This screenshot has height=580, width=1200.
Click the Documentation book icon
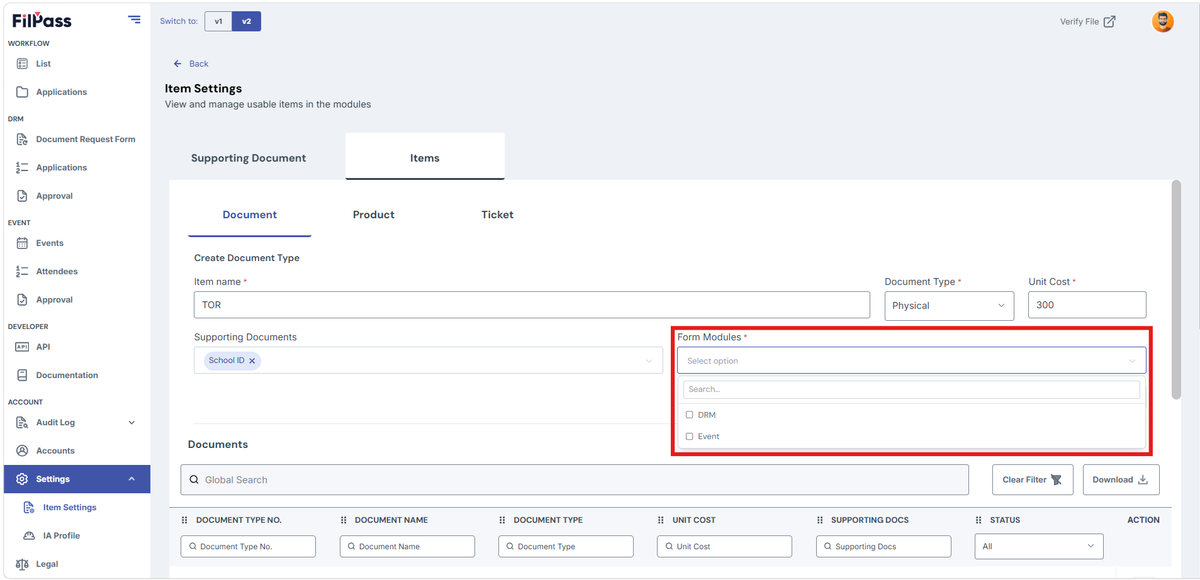[x=22, y=375]
